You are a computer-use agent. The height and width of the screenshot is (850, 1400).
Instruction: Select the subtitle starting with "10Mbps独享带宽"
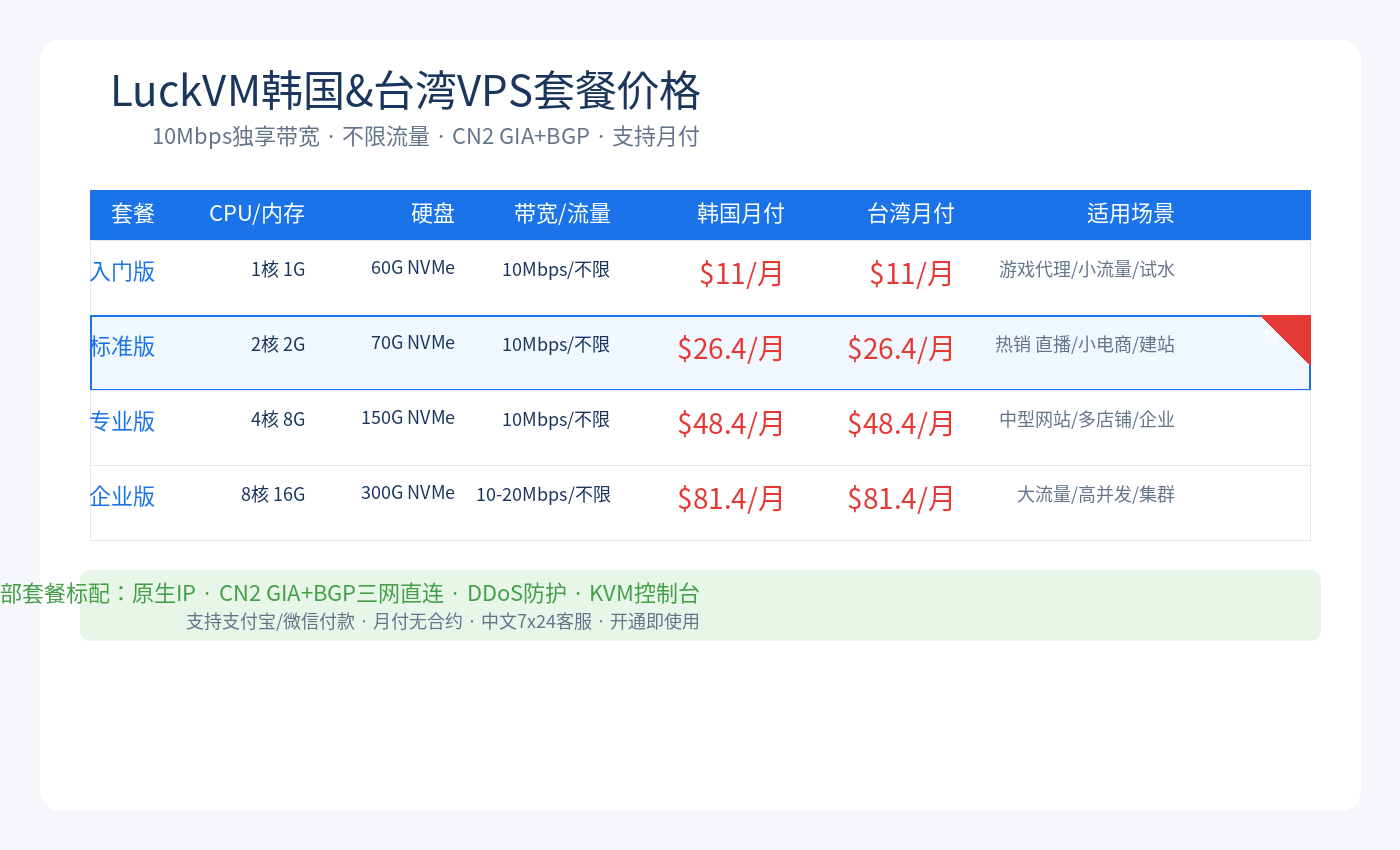pyautogui.click(x=426, y=136)
